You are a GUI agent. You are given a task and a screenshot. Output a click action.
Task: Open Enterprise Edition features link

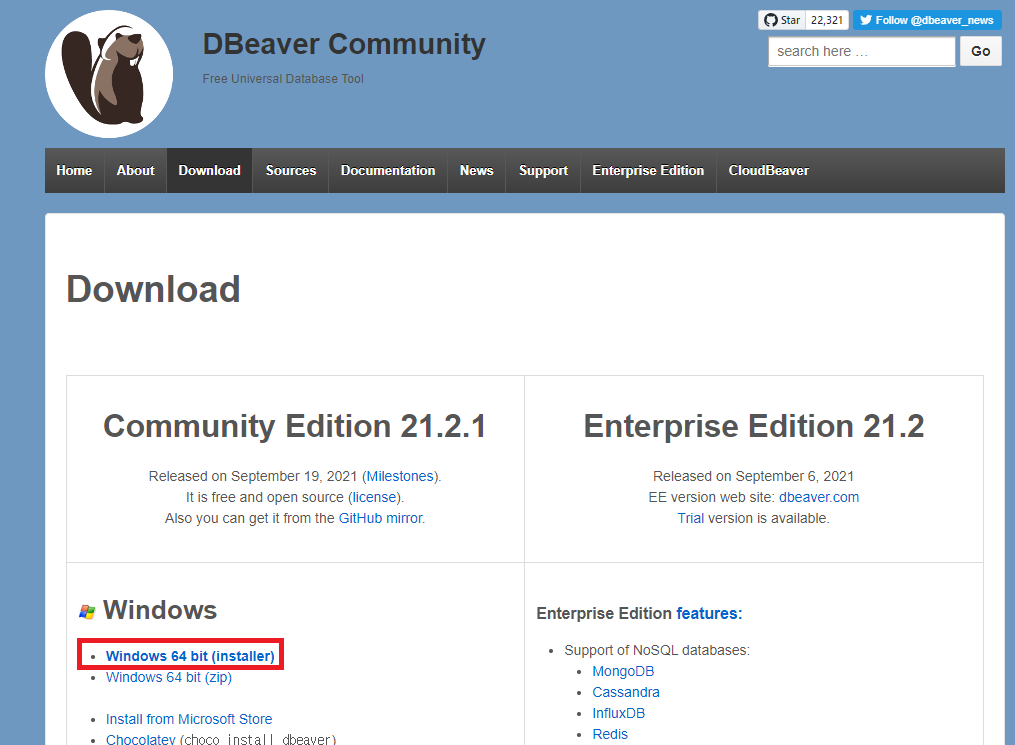tap(709, 614)
